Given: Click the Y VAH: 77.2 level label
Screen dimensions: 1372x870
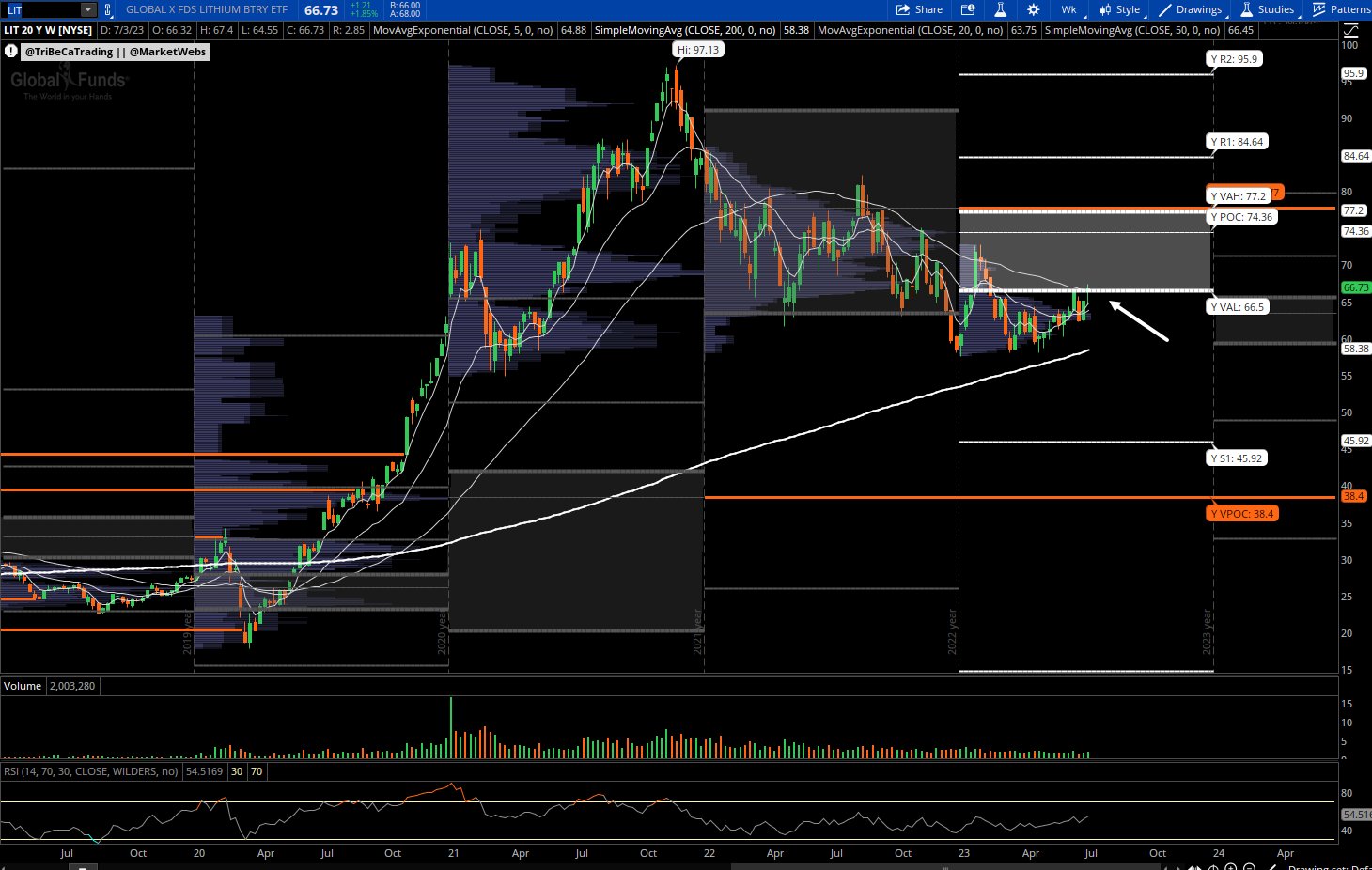Looking at the screenshot, I should [1239, 196].
